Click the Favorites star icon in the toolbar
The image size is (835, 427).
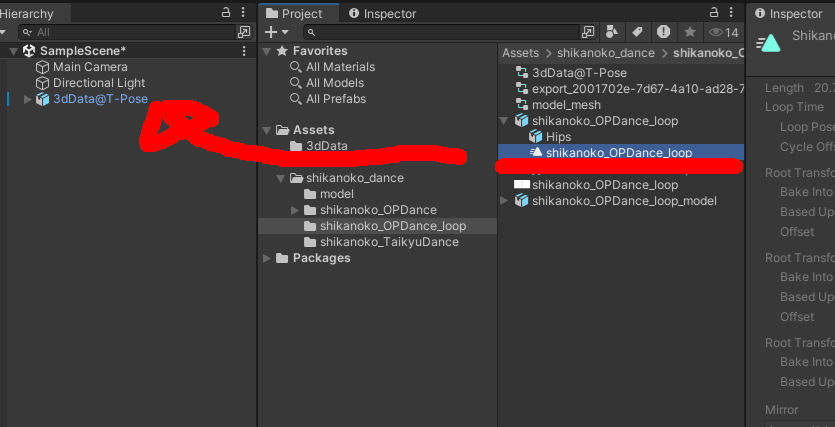coord(690,32)
